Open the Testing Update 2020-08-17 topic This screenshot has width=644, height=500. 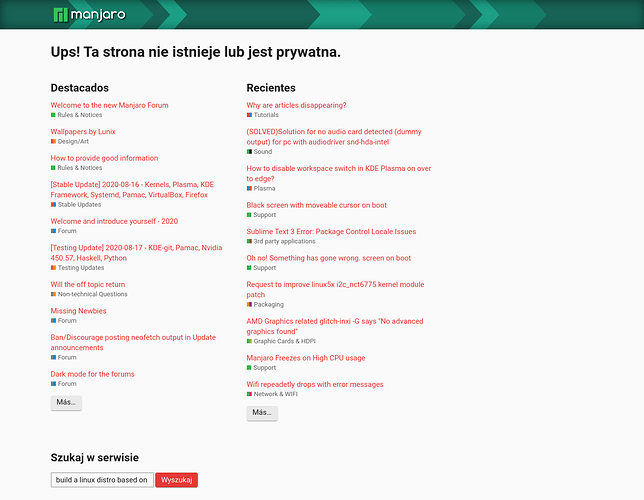point(136,253)
